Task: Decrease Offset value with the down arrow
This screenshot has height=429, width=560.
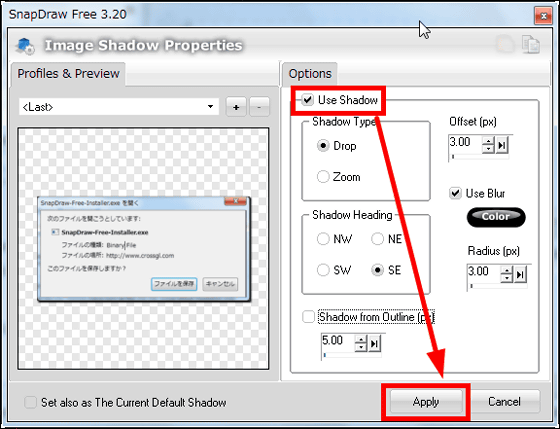Action: click(x=488, y=149)
